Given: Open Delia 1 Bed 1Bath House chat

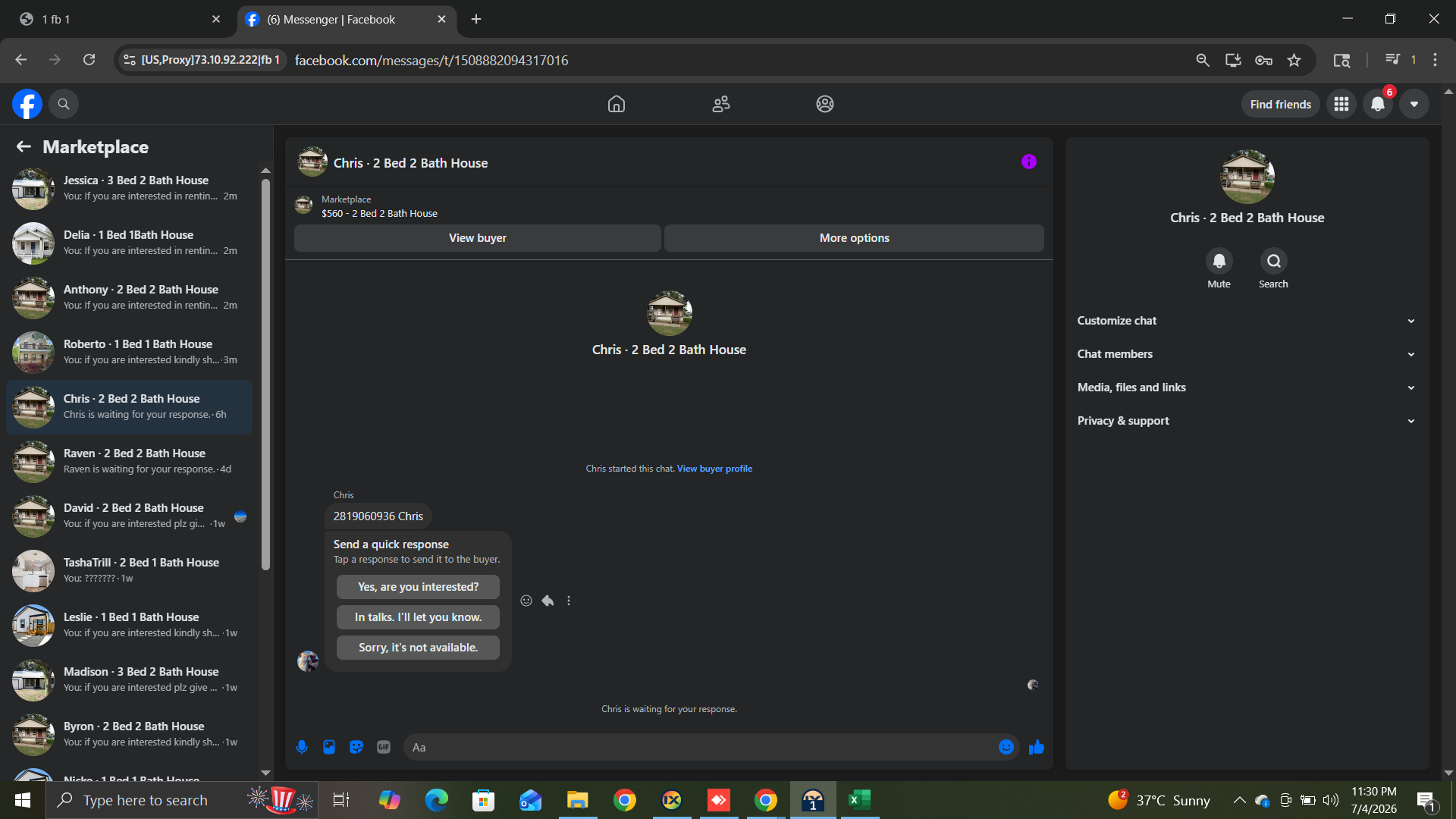Looking at the screenshot, I should click(x=129, y=243).
